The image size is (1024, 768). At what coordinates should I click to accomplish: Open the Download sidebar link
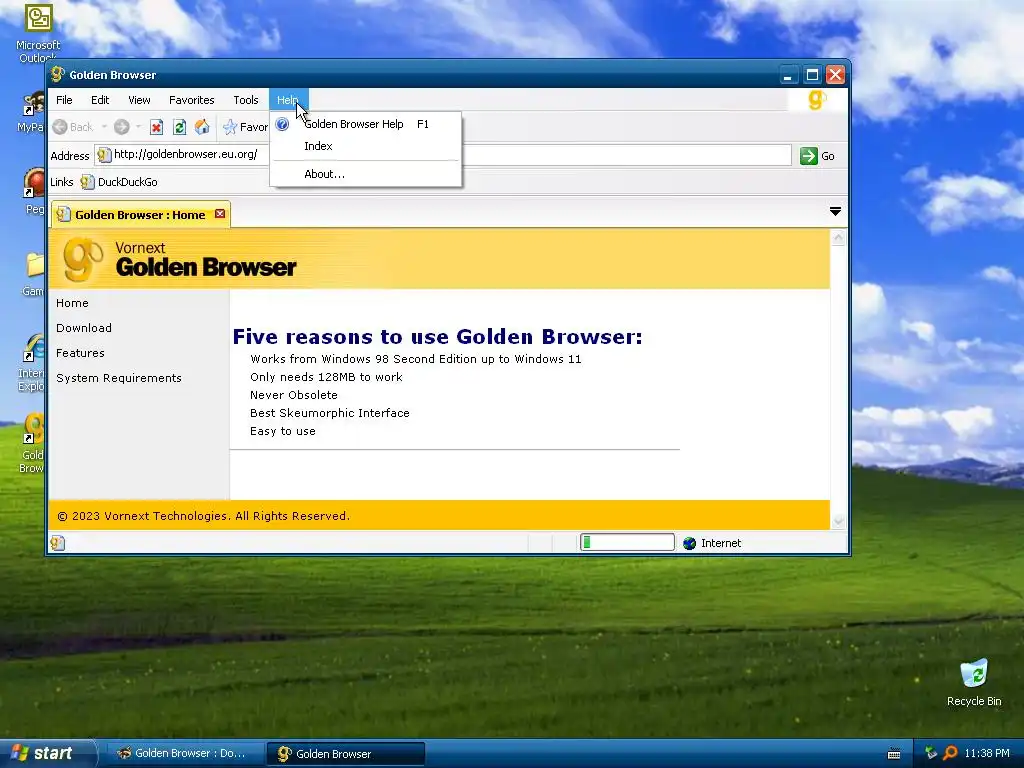pyautogui.click(x=84, y=328)
